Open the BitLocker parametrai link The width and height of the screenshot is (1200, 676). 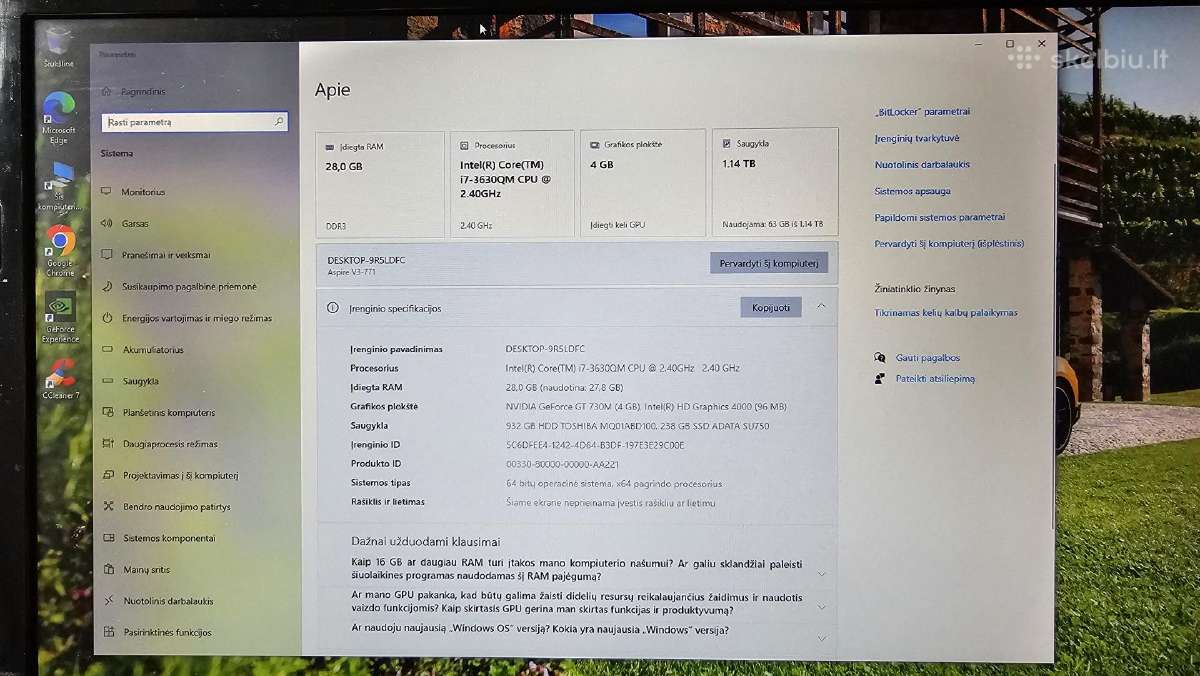922,112
